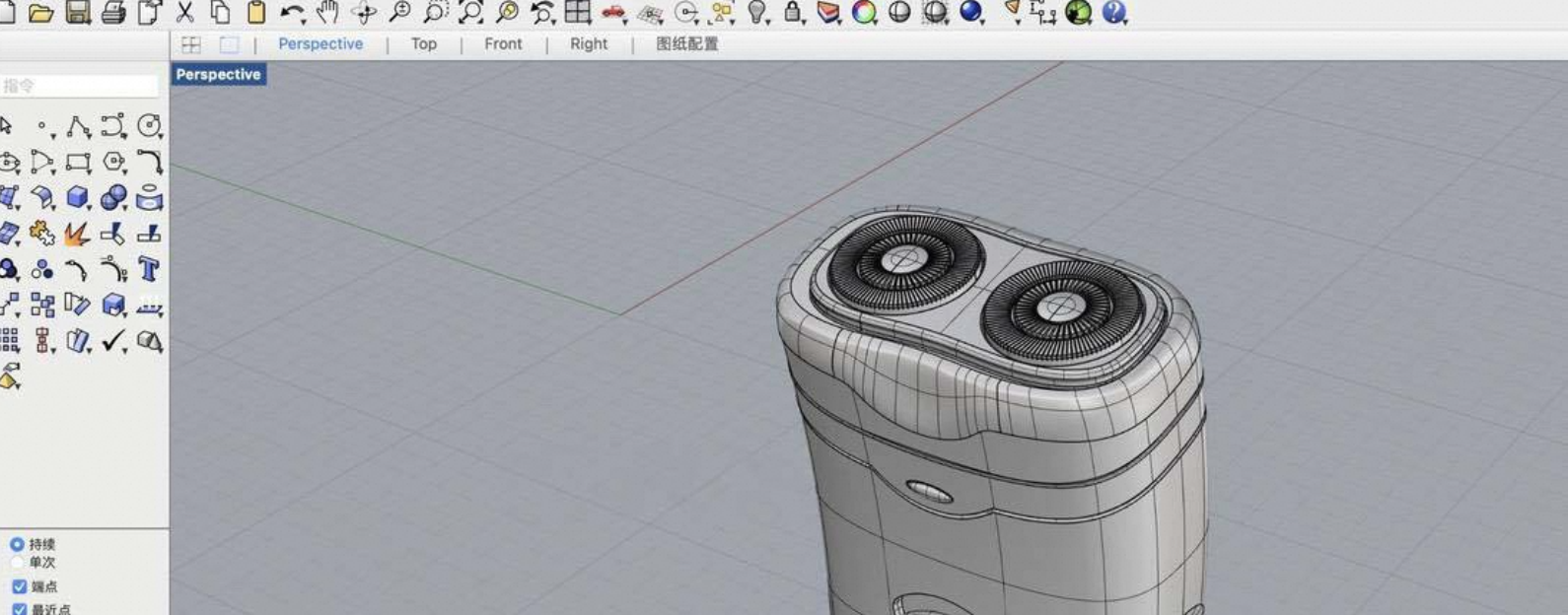Select the Cut scissors icon
The height and width of the screenshot is (615, 1568).
(184, 12)
